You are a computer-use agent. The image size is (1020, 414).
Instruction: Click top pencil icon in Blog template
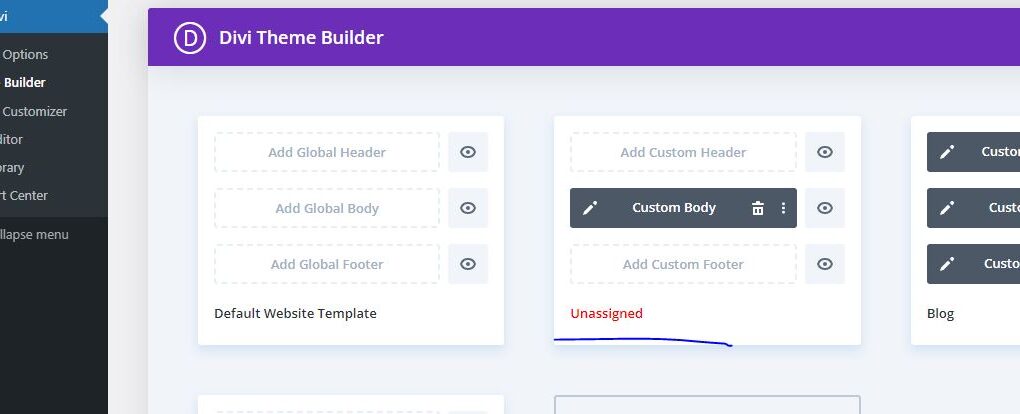[x=947, y=152]
